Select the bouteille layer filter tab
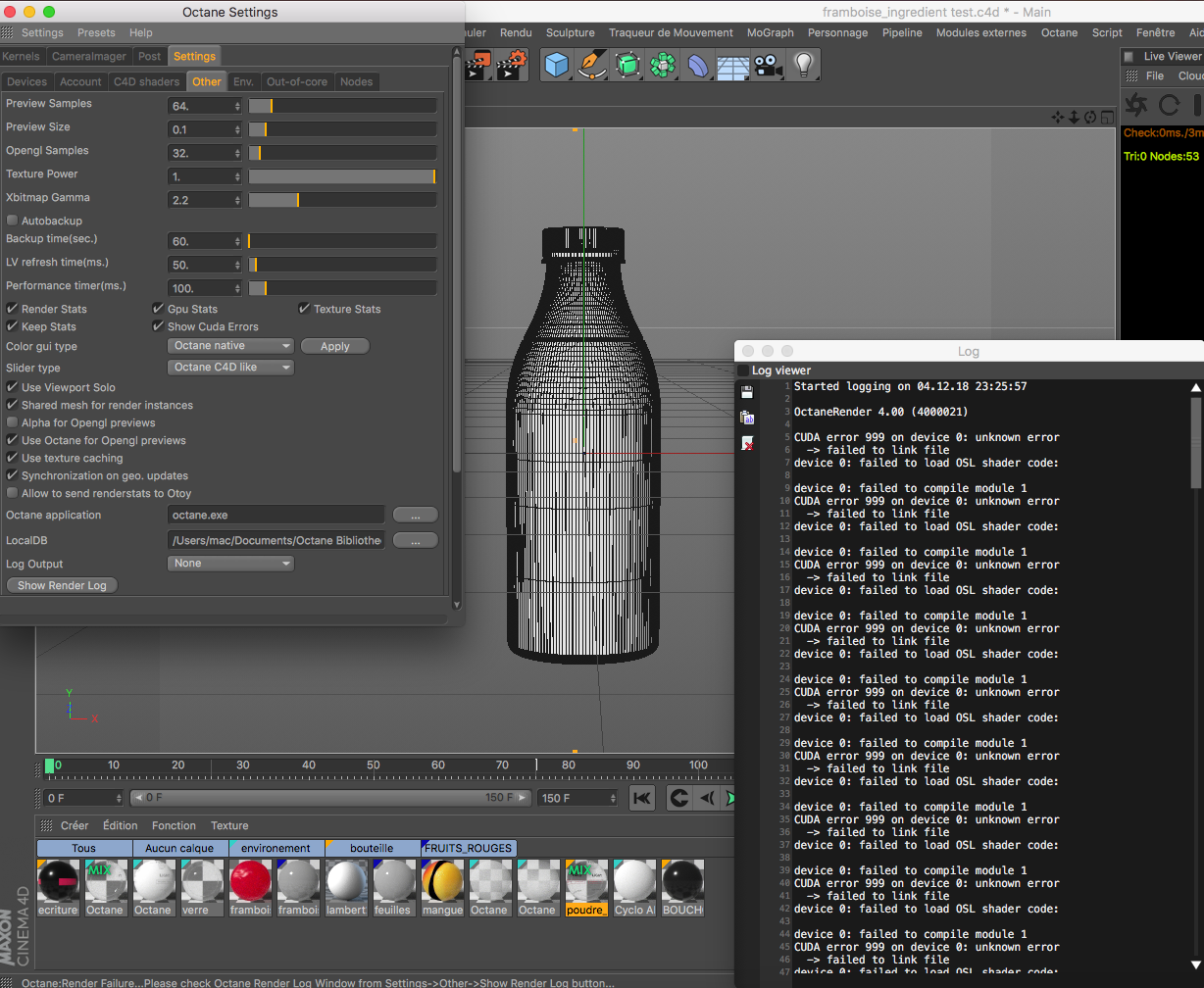The image size is (1204, 988). click(x=373, y=848)
